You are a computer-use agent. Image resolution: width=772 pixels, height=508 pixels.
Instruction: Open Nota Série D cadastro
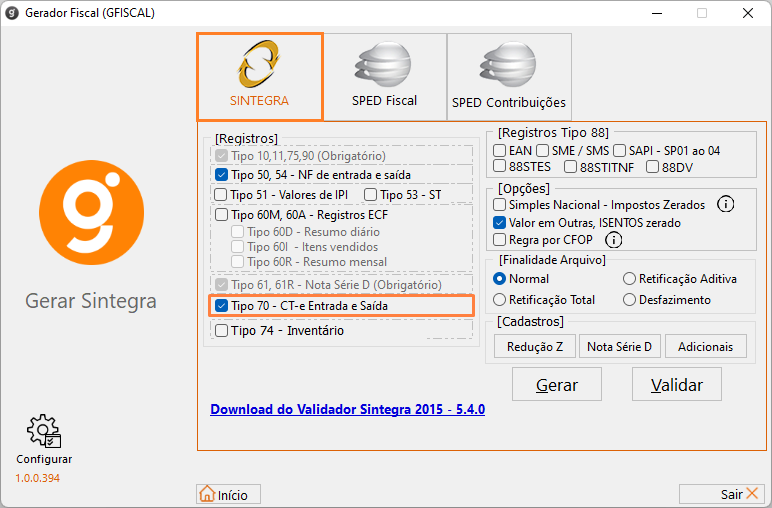[619, 346]
